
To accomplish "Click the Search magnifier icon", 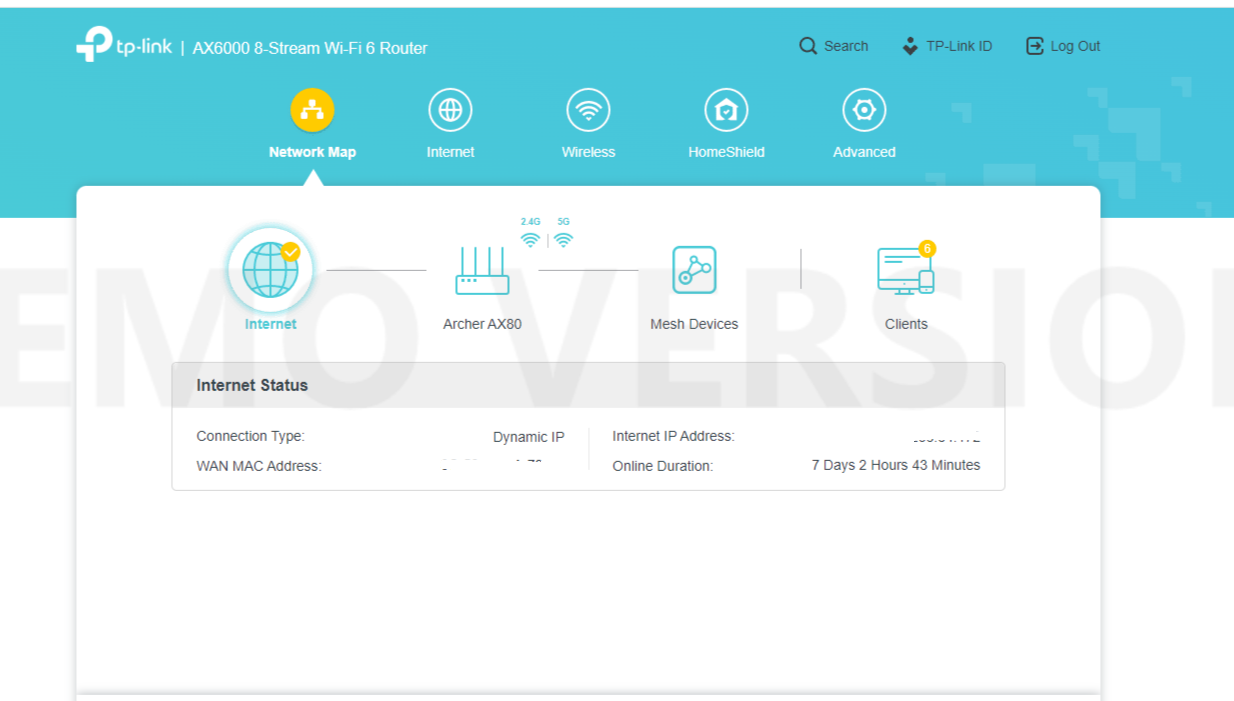I will tap(808, 46).
